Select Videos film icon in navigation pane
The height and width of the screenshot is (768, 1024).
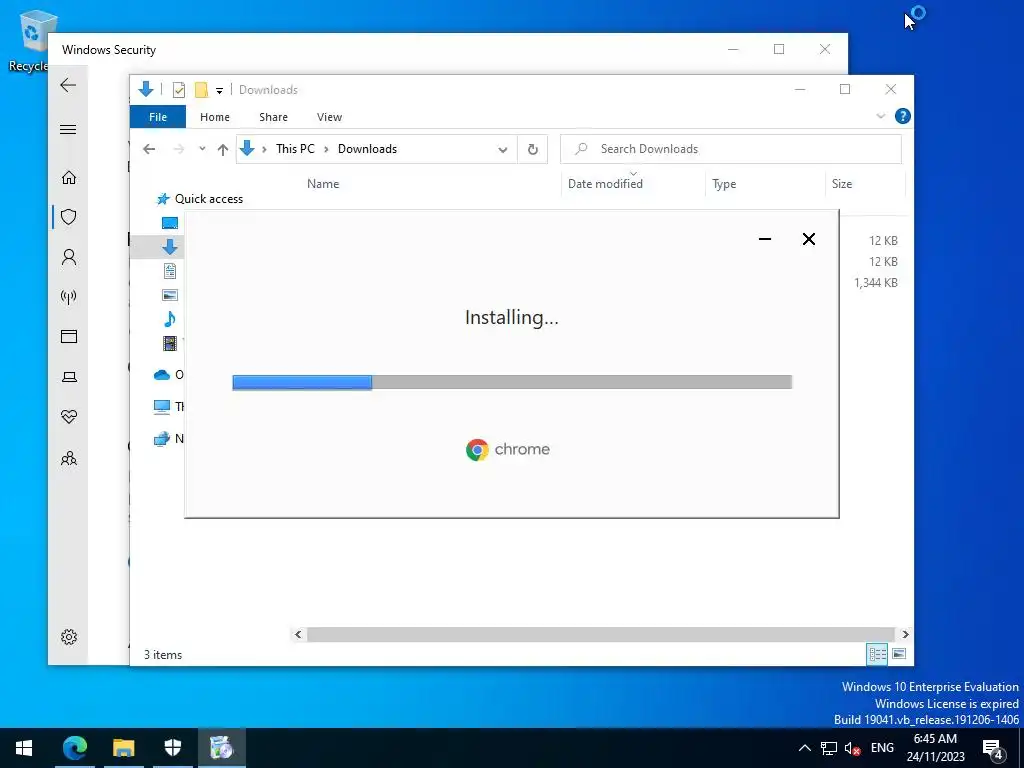coord(170,342)
